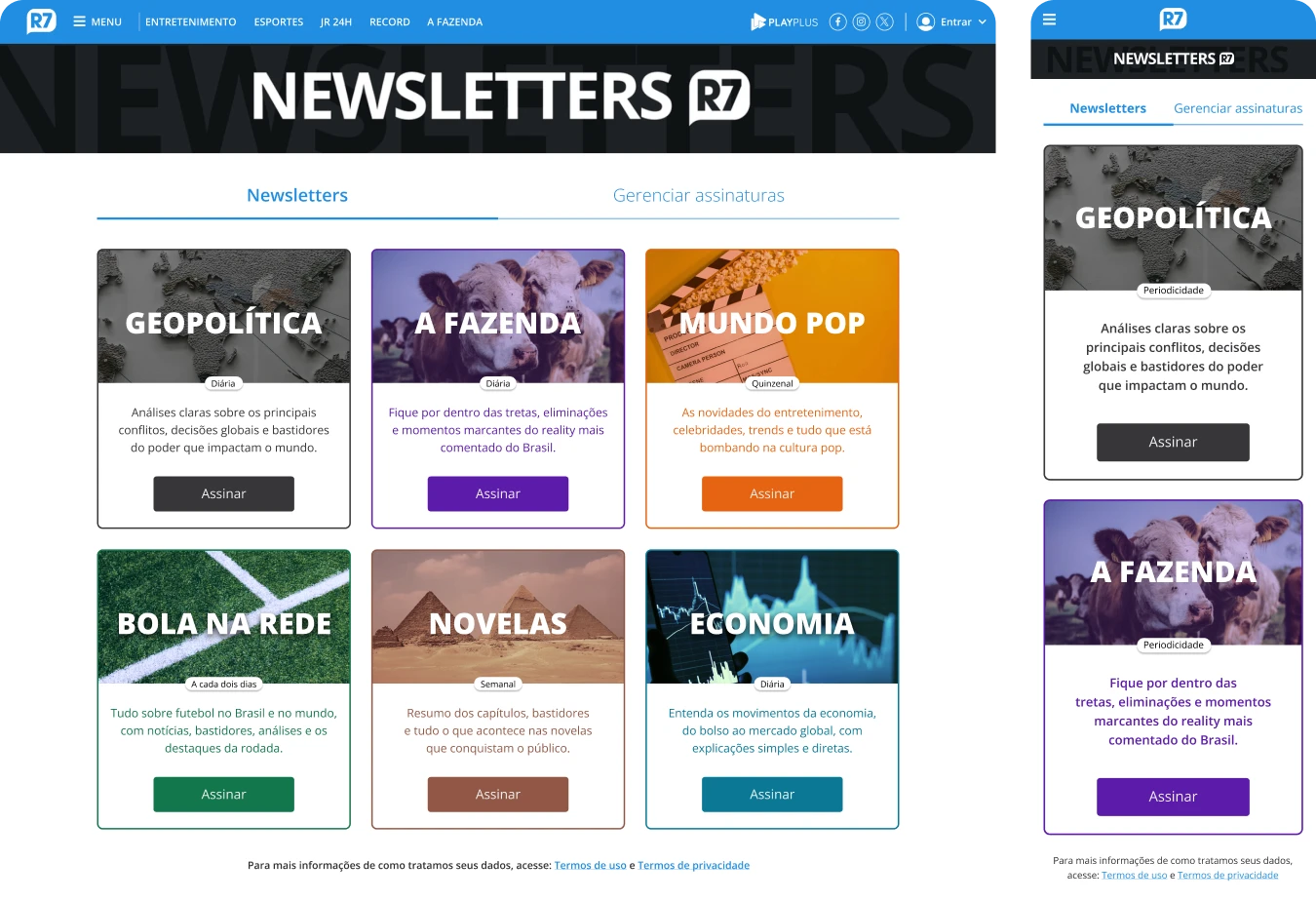Open the desktop A Fazenda cow image
The width and height of the screenshot is (1316, 901).
[497, 316]
